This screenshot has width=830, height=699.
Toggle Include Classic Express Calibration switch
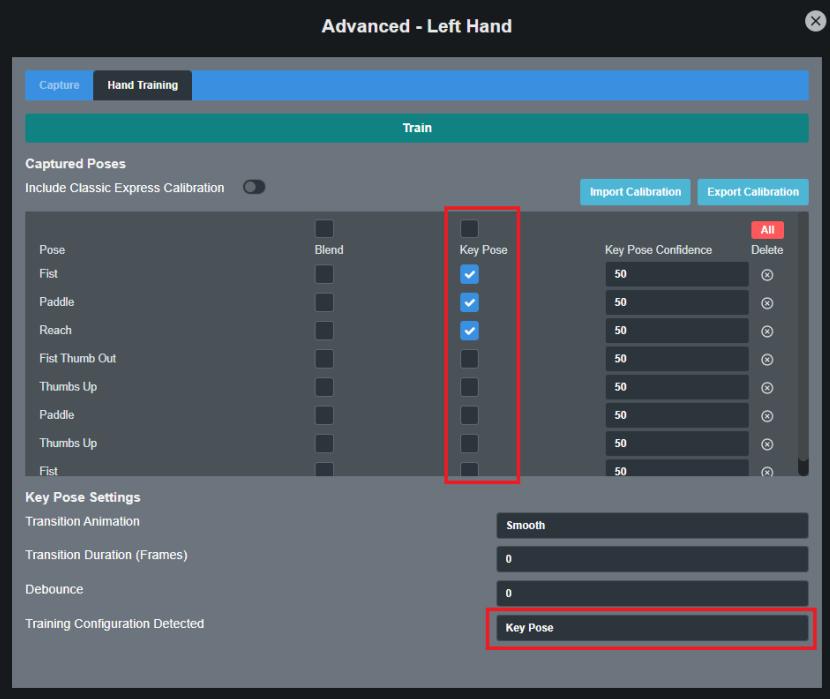pyautogui.click(x=254, y=187)
